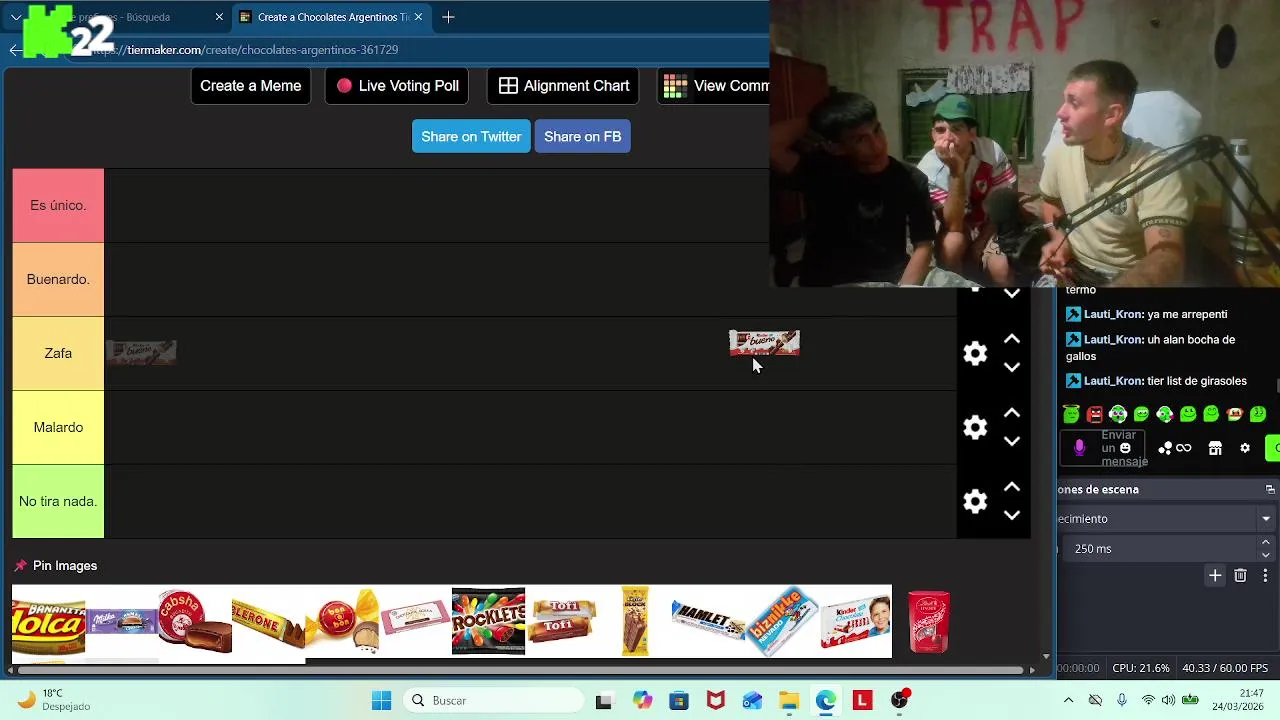Pick the Rocklets chocolate image

tap(488, 622)
